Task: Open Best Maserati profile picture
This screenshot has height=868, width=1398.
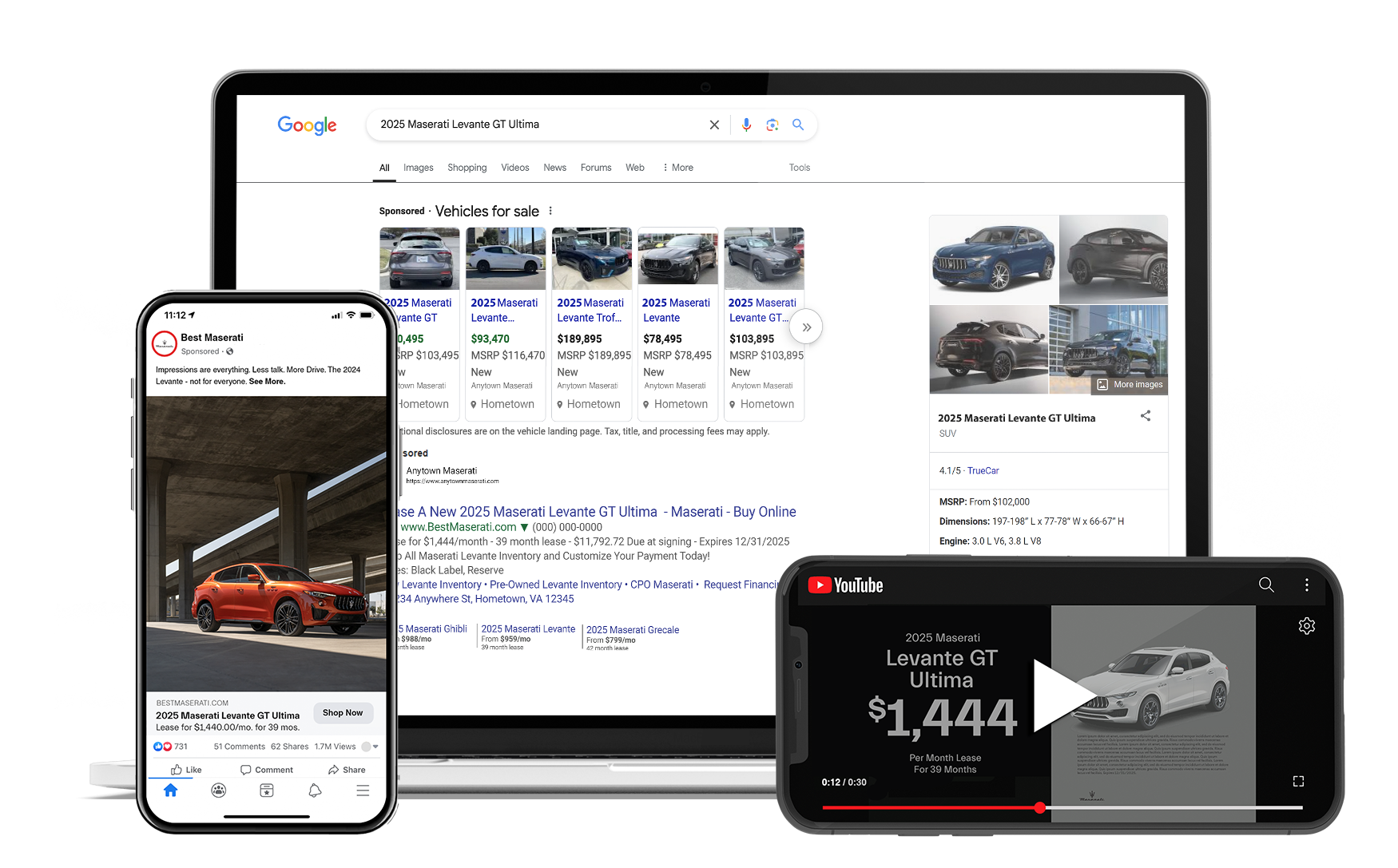Action: tap(164, 344)
